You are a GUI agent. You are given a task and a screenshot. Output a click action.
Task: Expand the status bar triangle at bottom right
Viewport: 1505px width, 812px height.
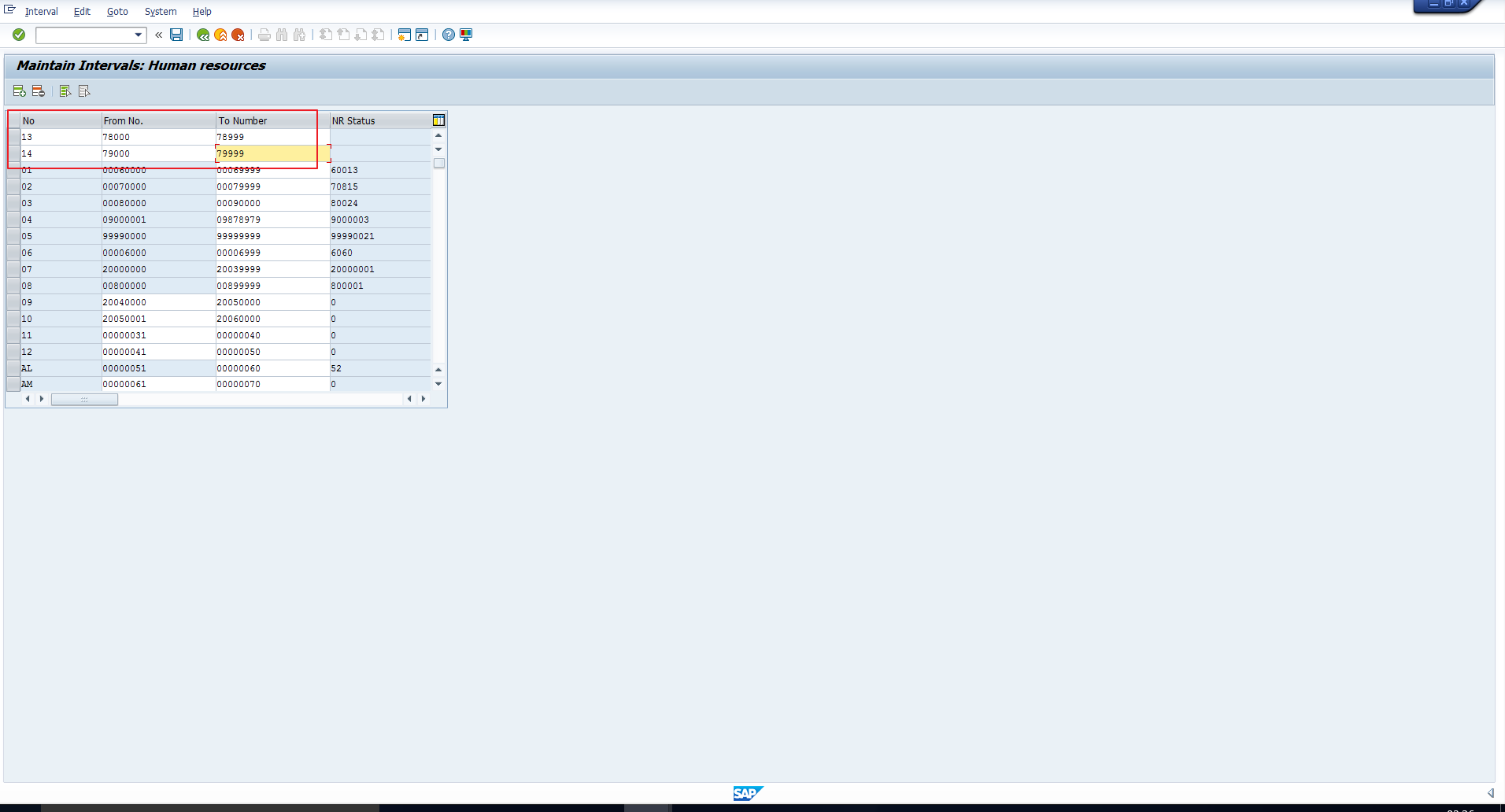[1490, 793]
